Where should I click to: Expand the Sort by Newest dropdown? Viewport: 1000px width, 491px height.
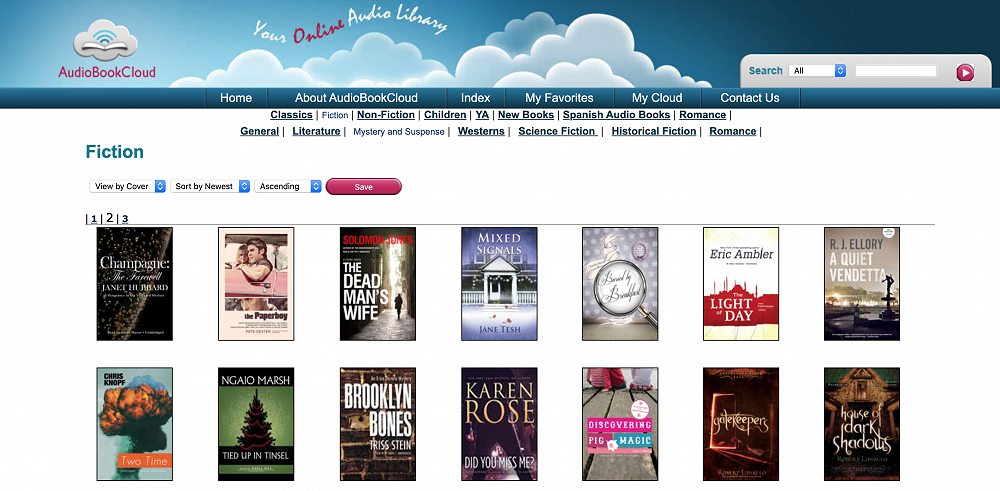(210, 186)
